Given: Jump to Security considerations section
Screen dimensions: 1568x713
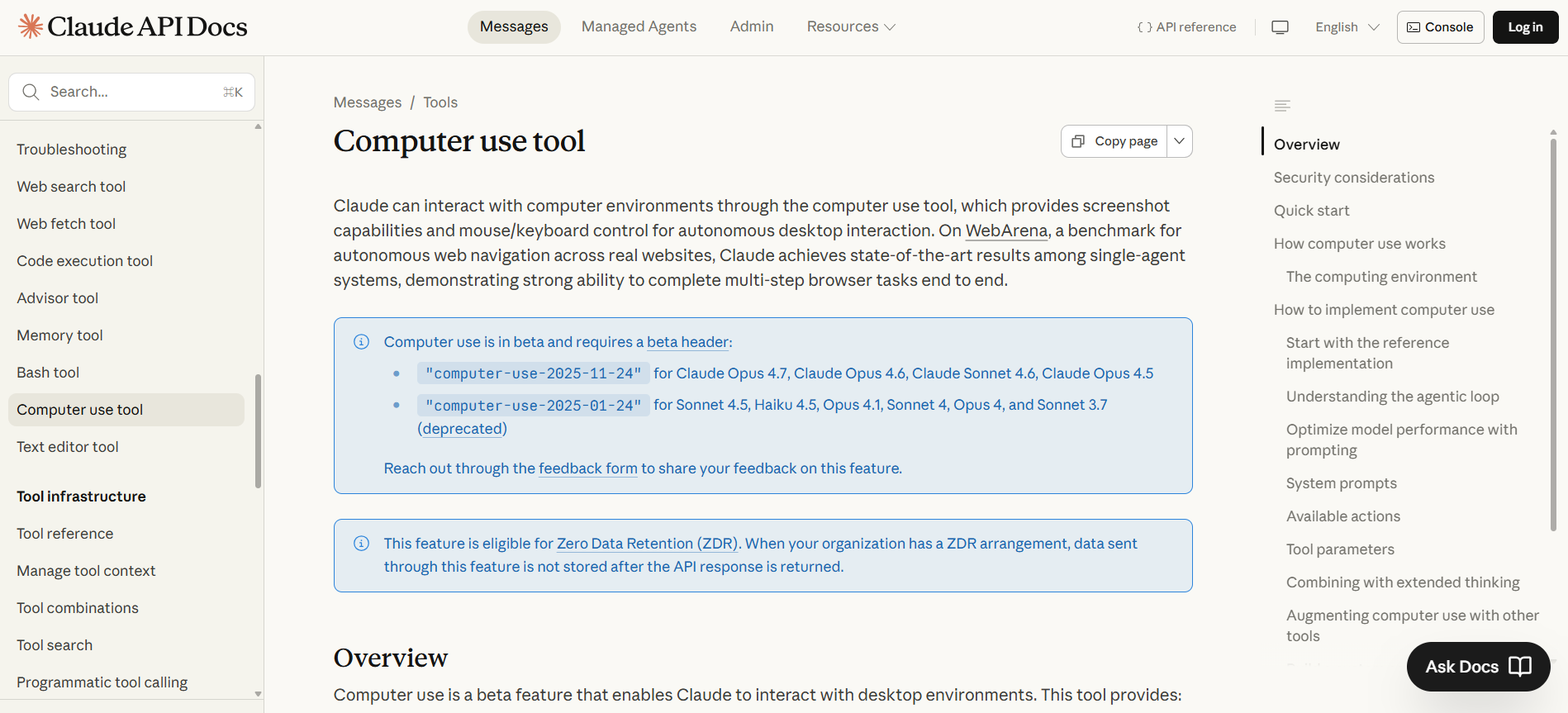Looking at the screenshot, I should (1354, 178).
